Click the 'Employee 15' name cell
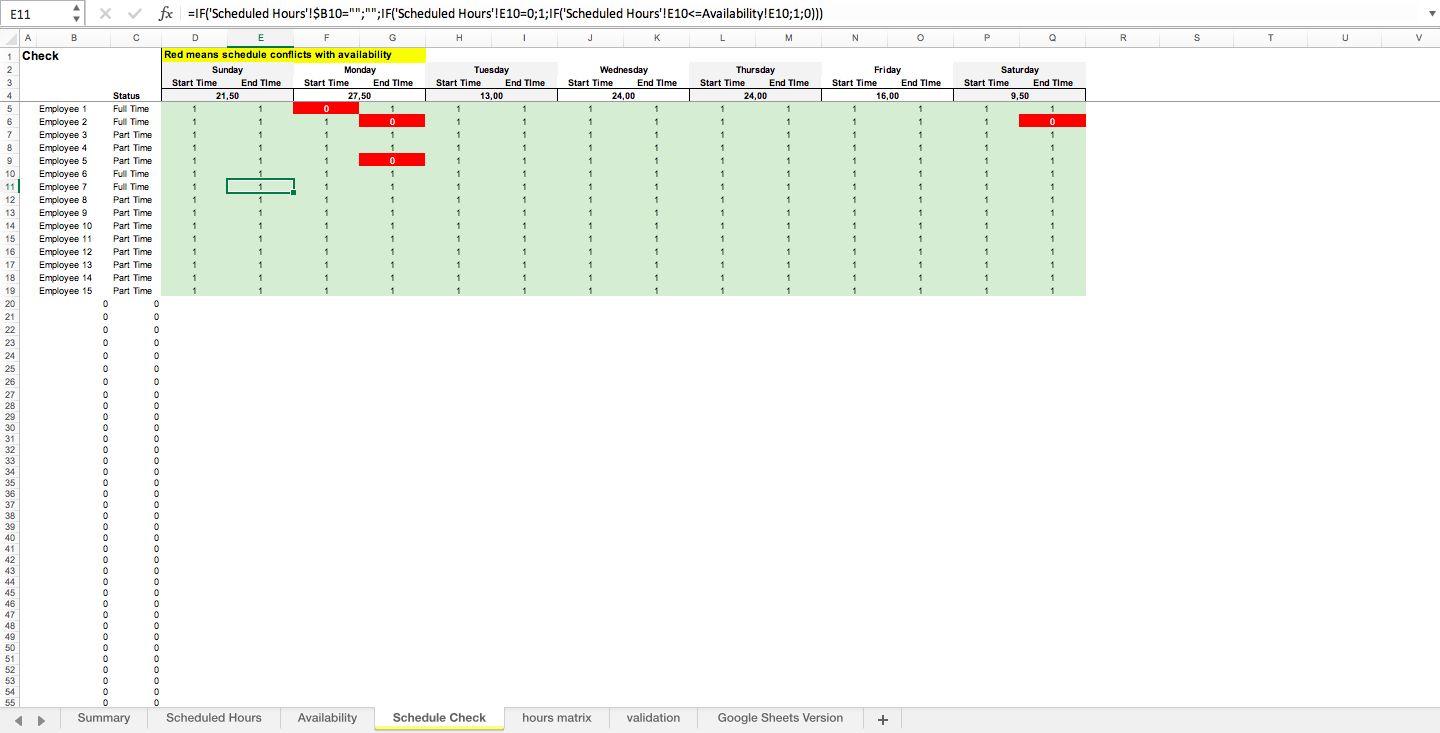 point(65,291)
